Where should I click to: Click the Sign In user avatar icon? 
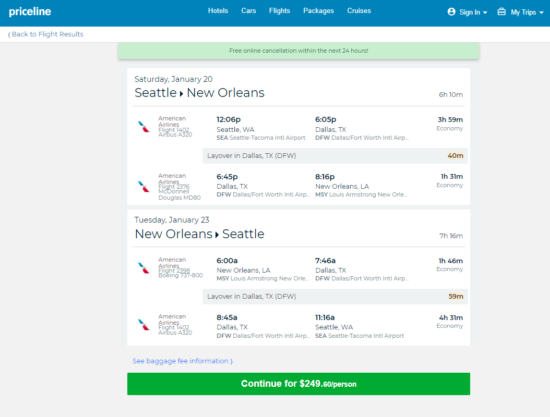click(451, 12)
